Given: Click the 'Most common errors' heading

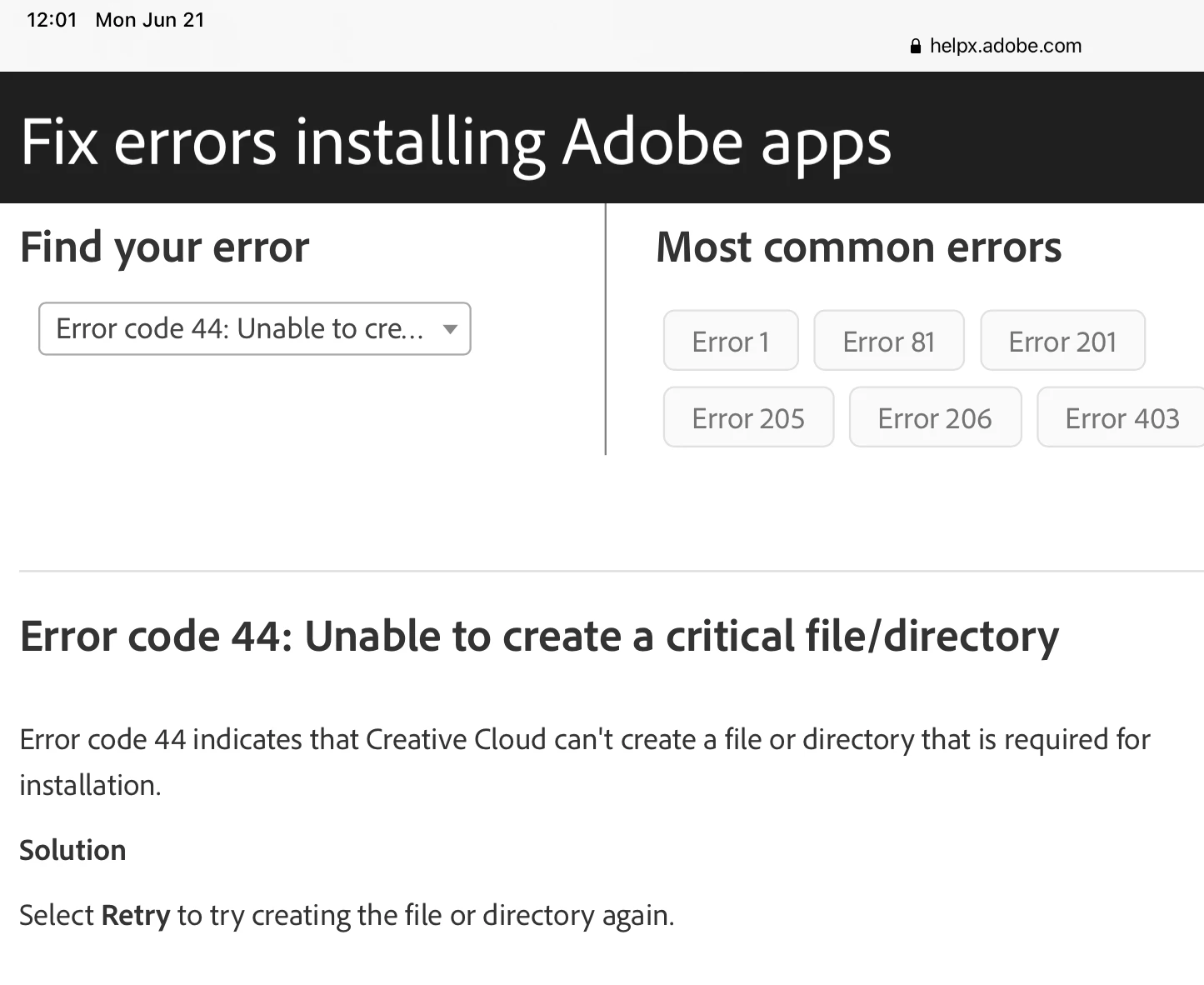Looking at the screenshot, I should point(858,247).
